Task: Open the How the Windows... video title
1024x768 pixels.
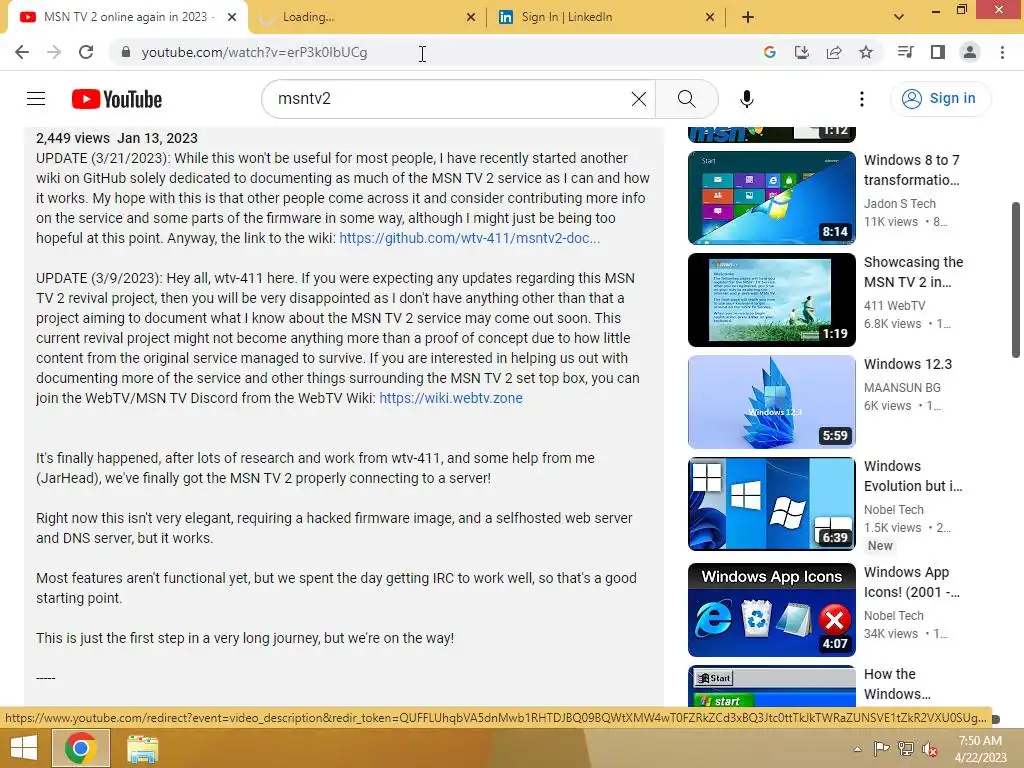Action: click(897, 684)
